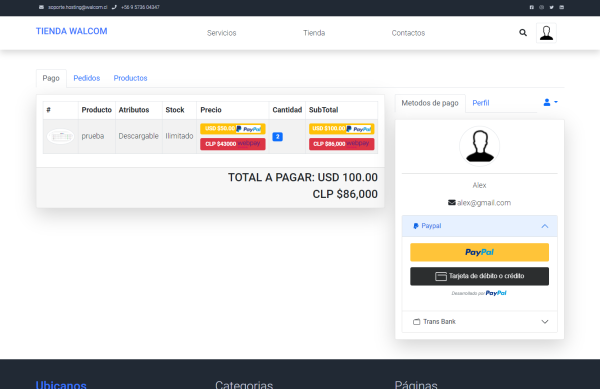Open the user avatar in the navbar

click(546, 33)
